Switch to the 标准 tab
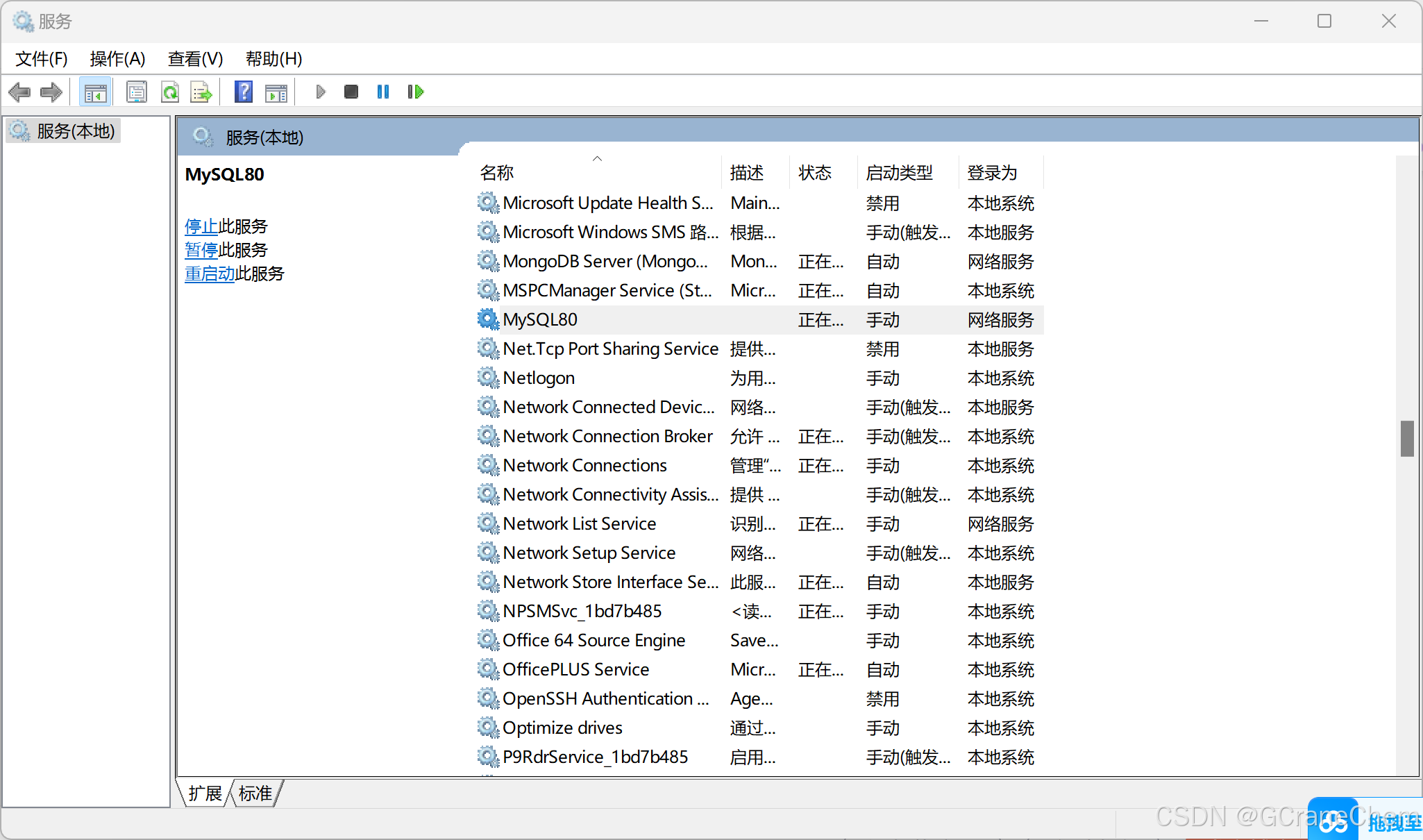1423x840 pixels. 255,793
